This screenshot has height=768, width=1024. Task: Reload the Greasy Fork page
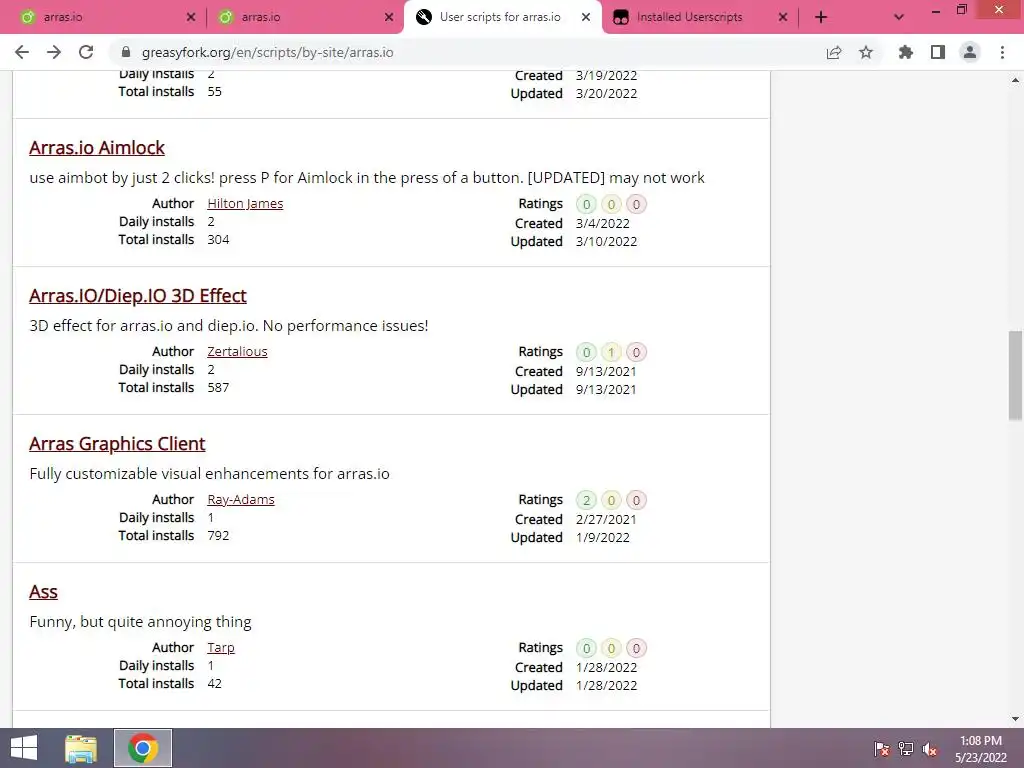[x=86, y=52]
